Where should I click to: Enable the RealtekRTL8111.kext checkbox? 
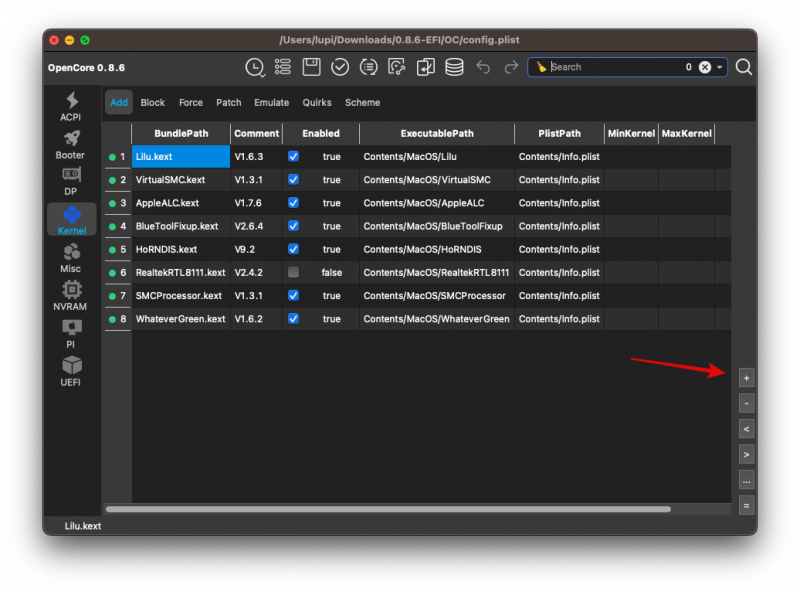pos(293,272)
